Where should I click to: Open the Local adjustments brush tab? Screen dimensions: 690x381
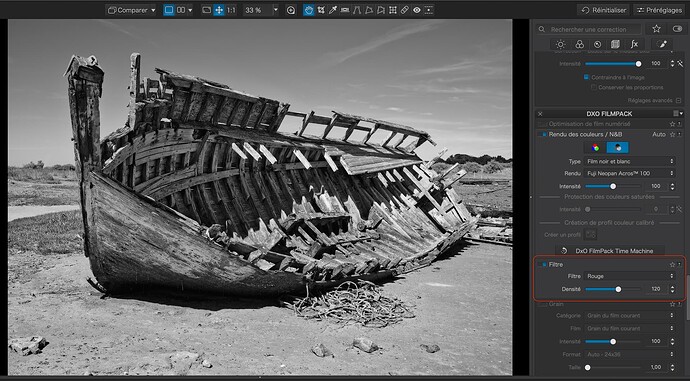click(x=661, y=44)
